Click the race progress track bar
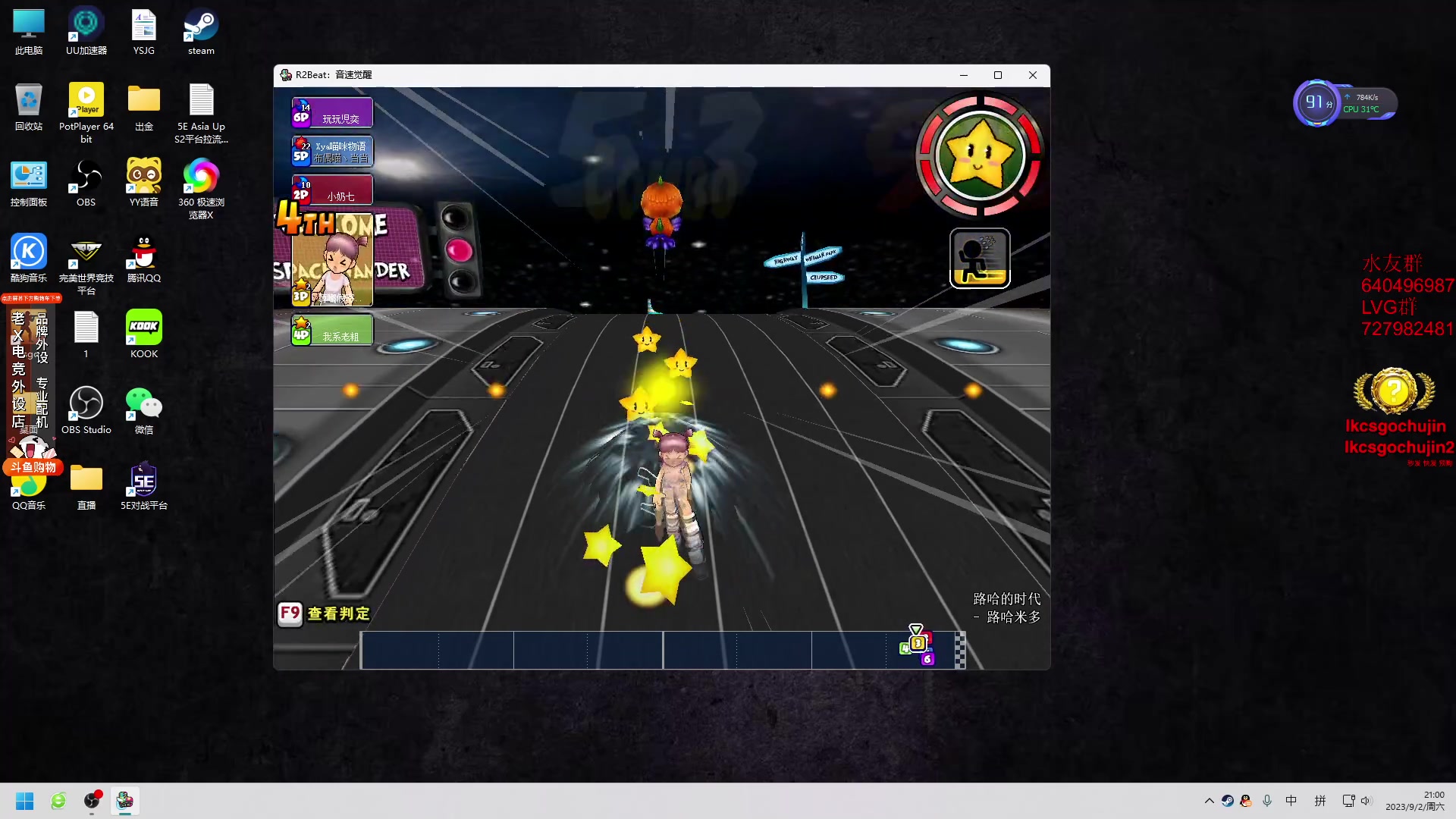 click(x=663, y=650)
